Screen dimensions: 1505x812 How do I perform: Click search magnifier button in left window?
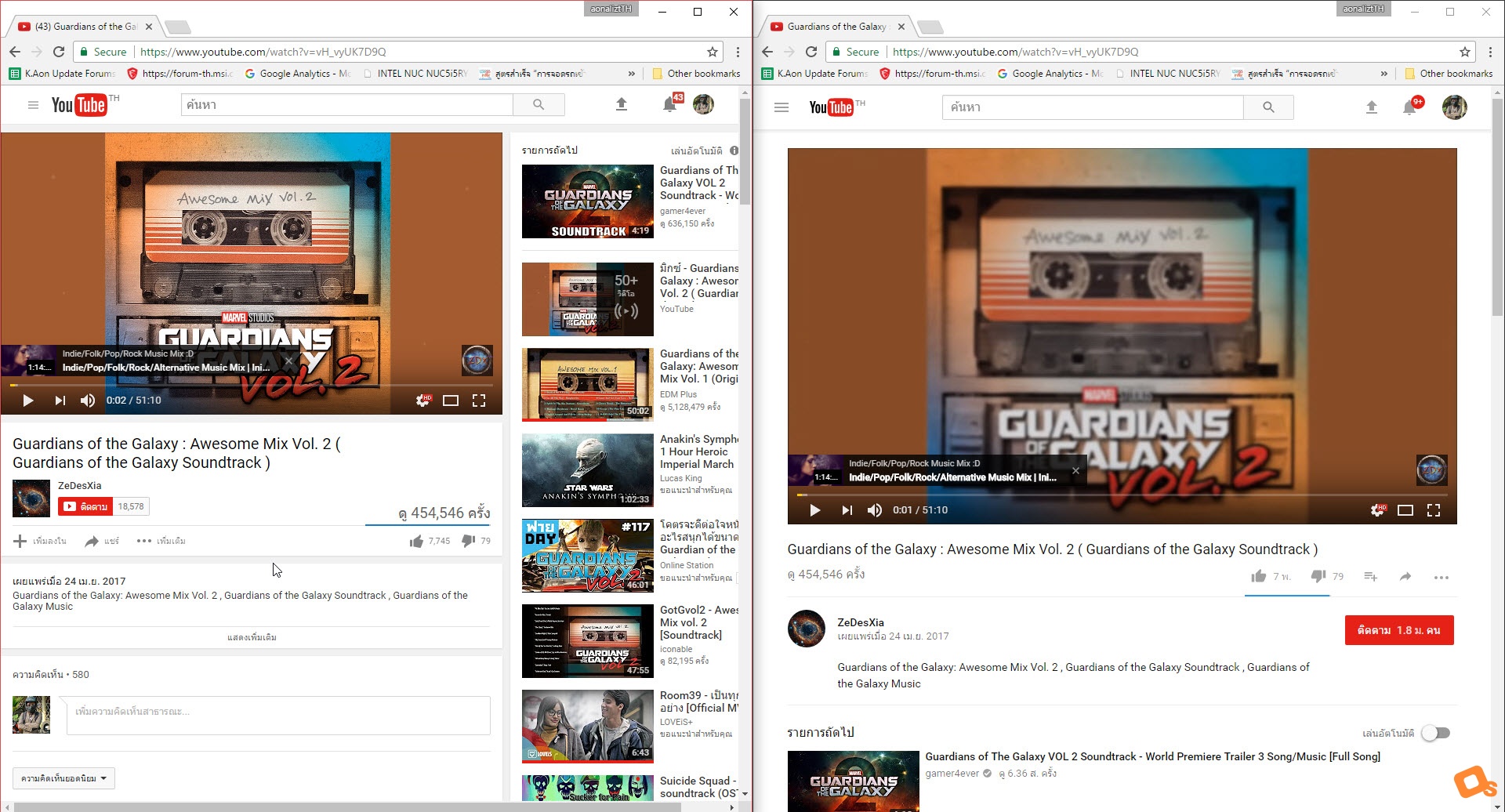click(539, 104)
